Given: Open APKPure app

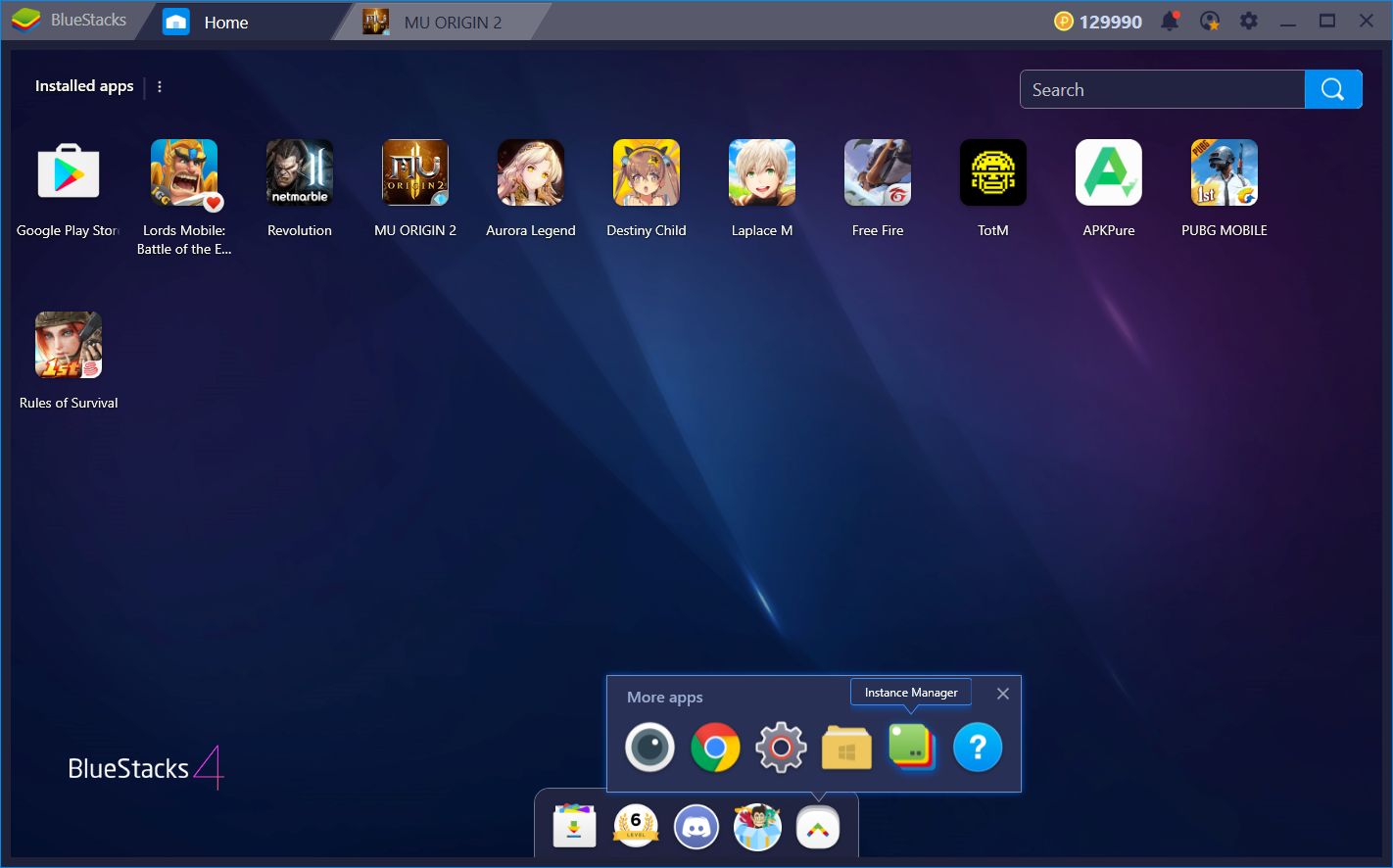Looking at the screenshot, I should click(1109, 172).
